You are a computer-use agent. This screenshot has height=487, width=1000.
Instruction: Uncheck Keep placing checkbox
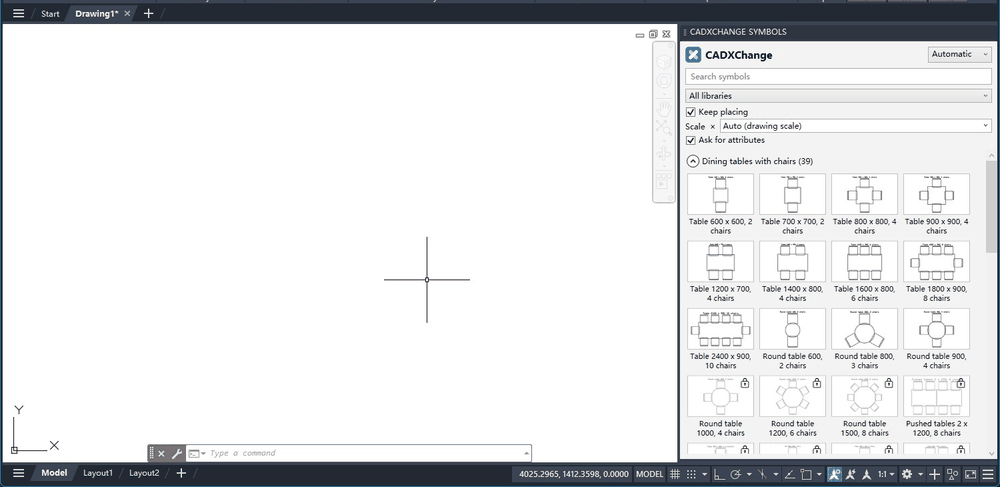[x=691, y=112]
